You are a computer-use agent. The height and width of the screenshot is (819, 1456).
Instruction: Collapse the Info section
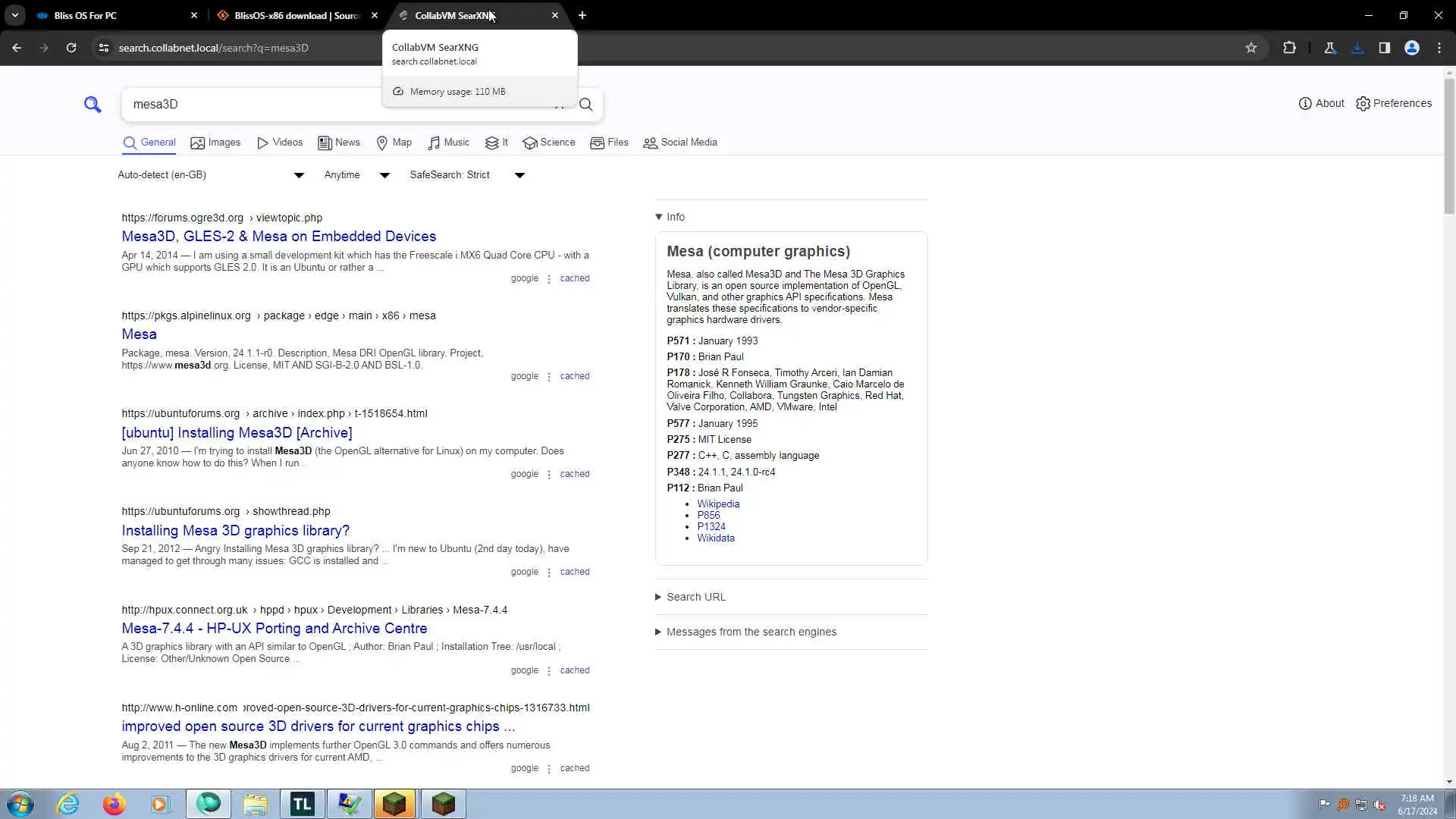click(670, 217)
